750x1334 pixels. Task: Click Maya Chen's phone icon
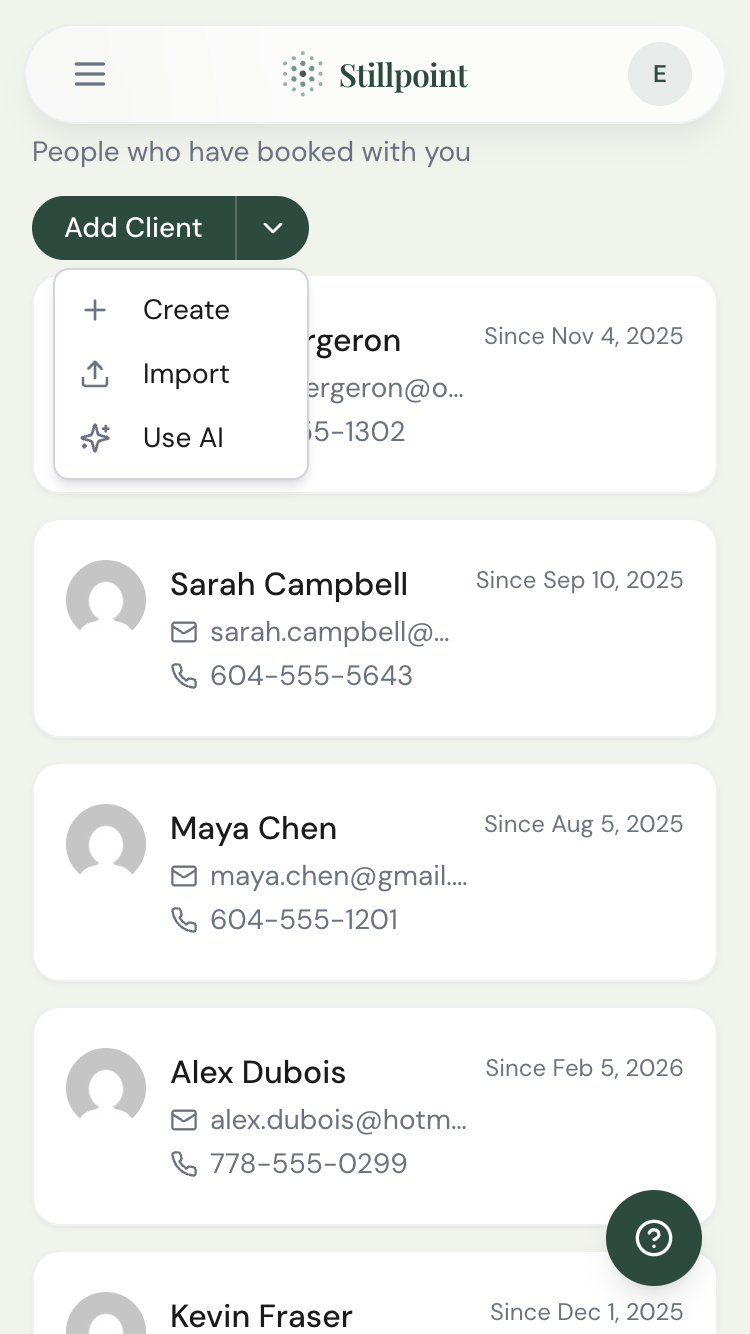click(x=184, y=920)
